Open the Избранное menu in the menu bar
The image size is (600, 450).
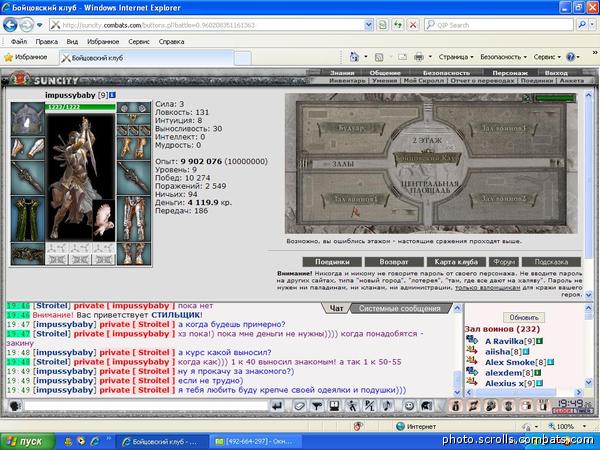(103, 41)
